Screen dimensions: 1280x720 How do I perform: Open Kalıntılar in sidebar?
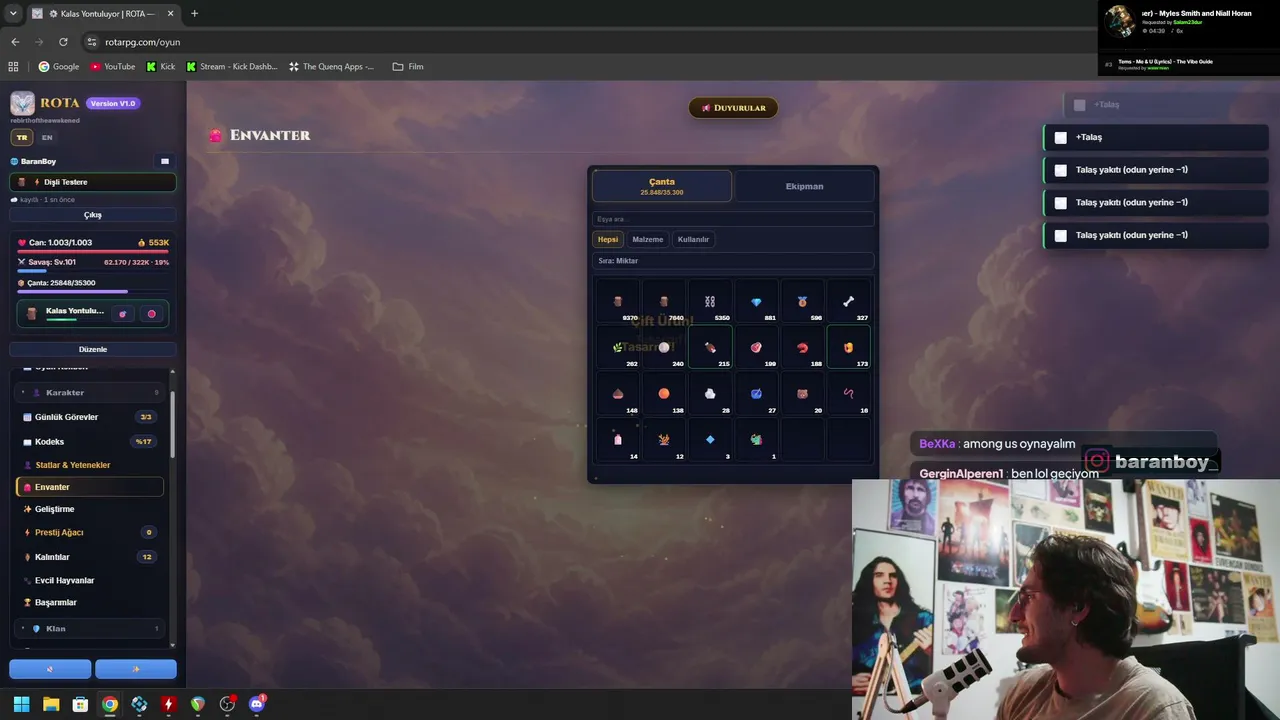pyautogui.click(x=90, y=557)
